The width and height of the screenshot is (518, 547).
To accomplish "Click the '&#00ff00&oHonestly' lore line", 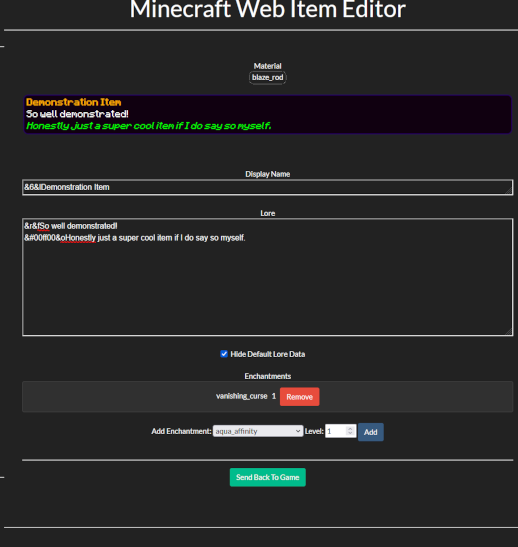I will click(135, 238).
